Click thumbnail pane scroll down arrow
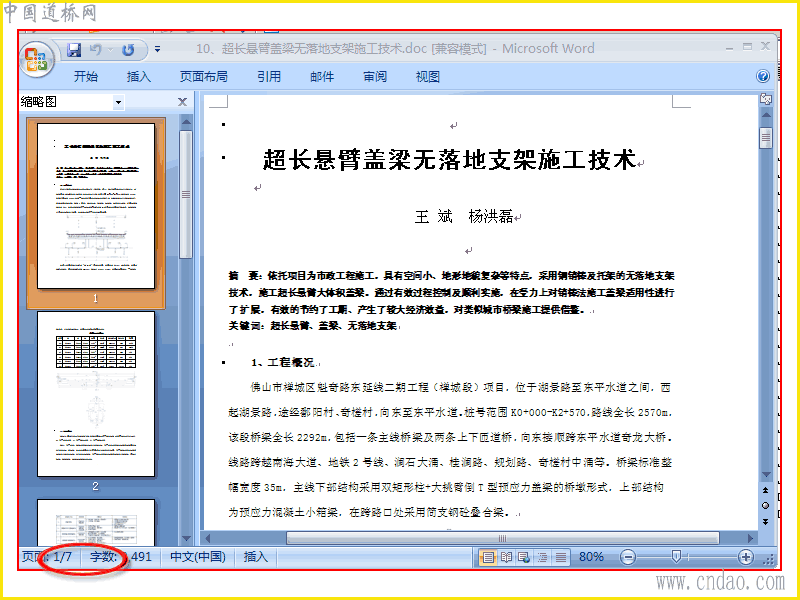Image resolution: width=800 pixels, height=600 pixels. (x=186, y=539)
